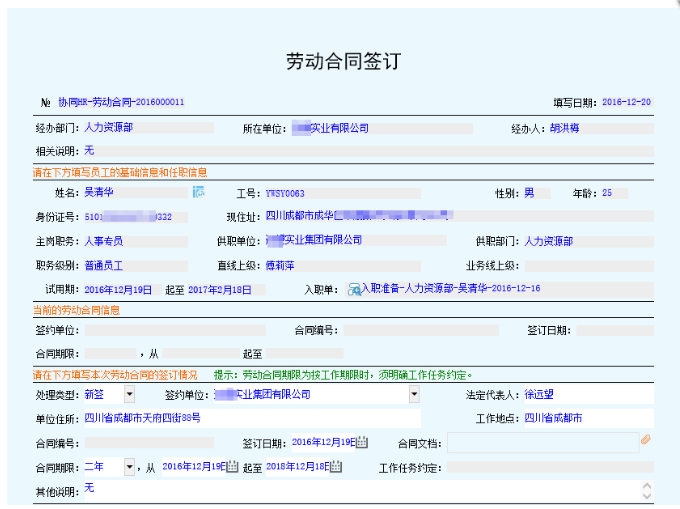Click the 法定代表人 field with 徐远望
The height and width of the screenshot is (509, 680).
(588, 395)
